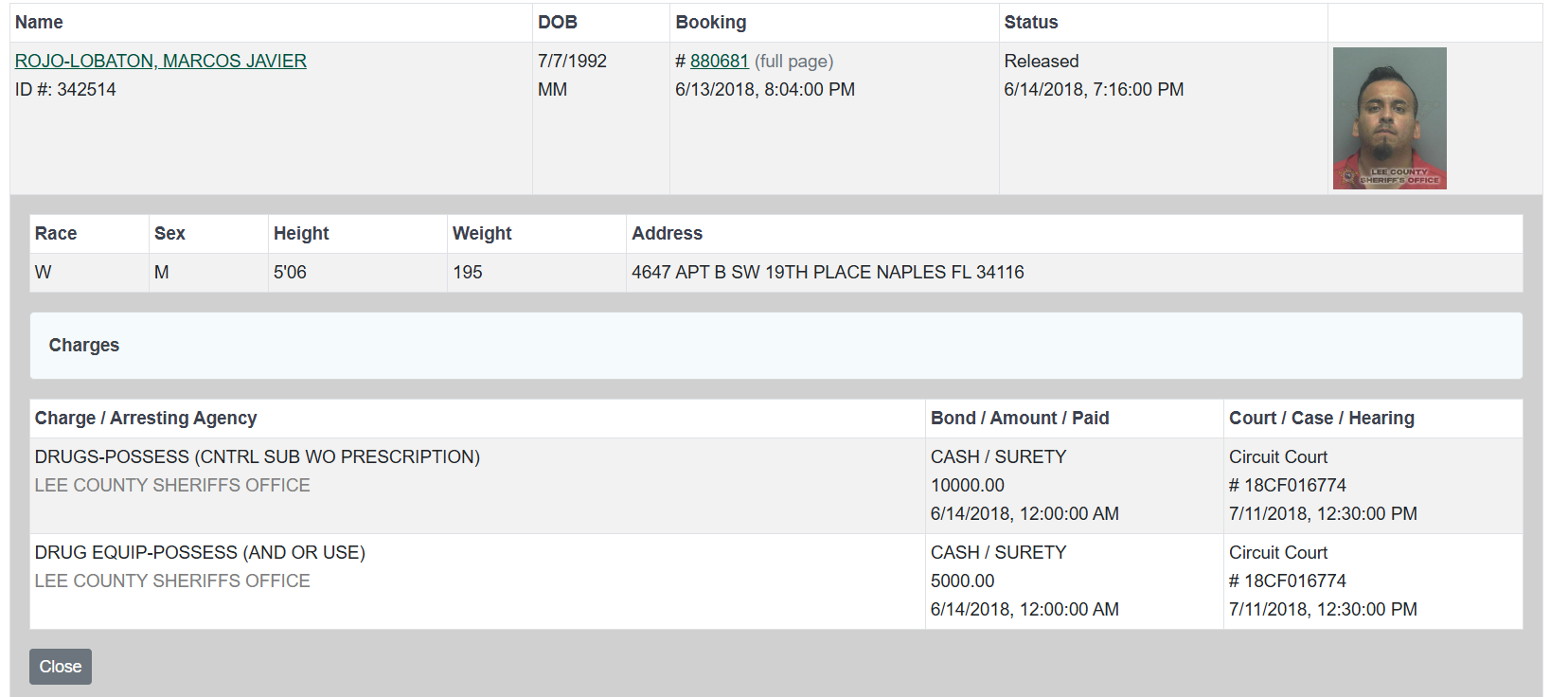Click the Charge / Arresting Agency header
Image resolution: width=1568 pixels, height=697 pixels.
(146, 418)
